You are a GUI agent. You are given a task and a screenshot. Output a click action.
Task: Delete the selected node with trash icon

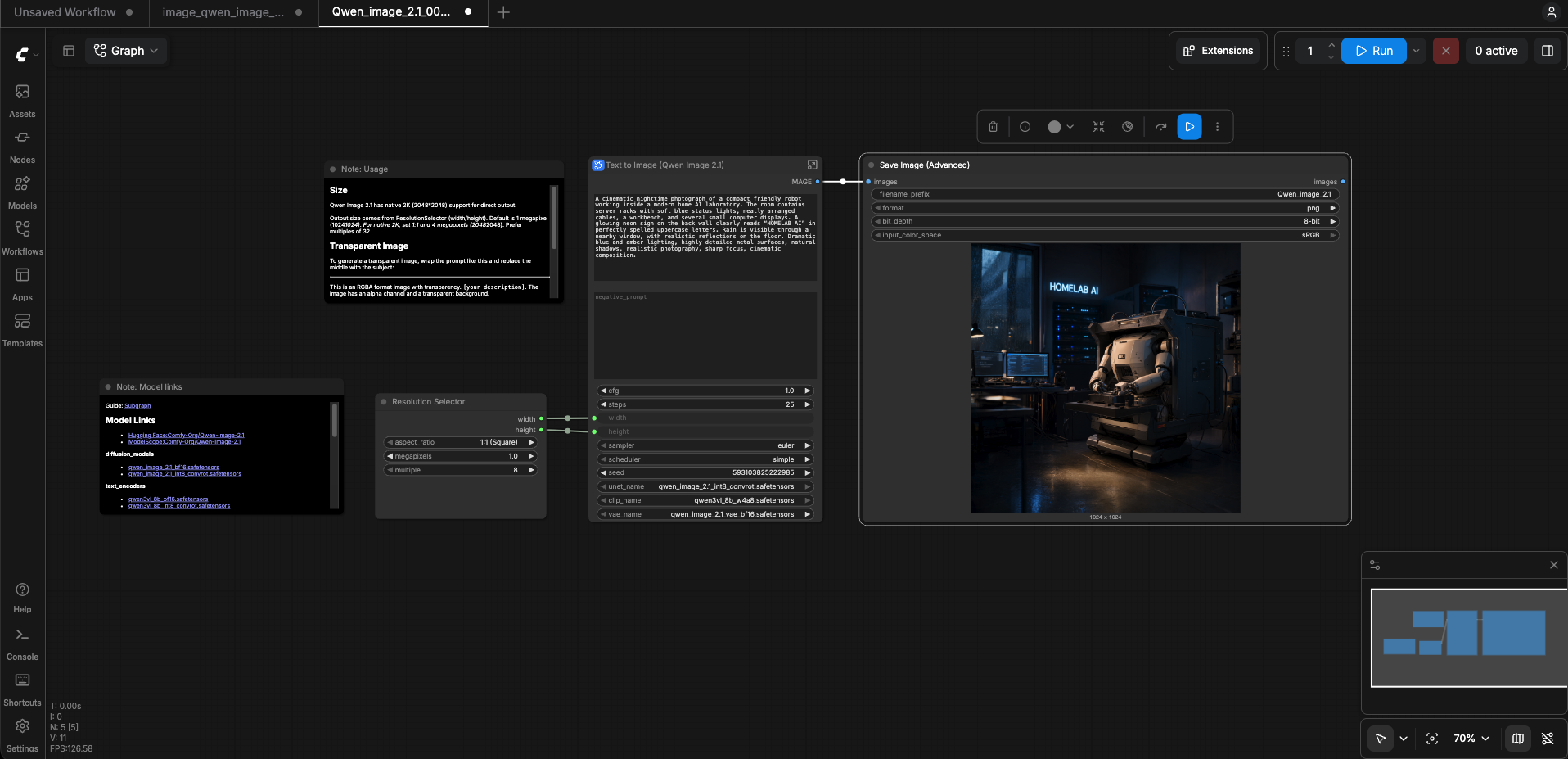tap(993, 127)
